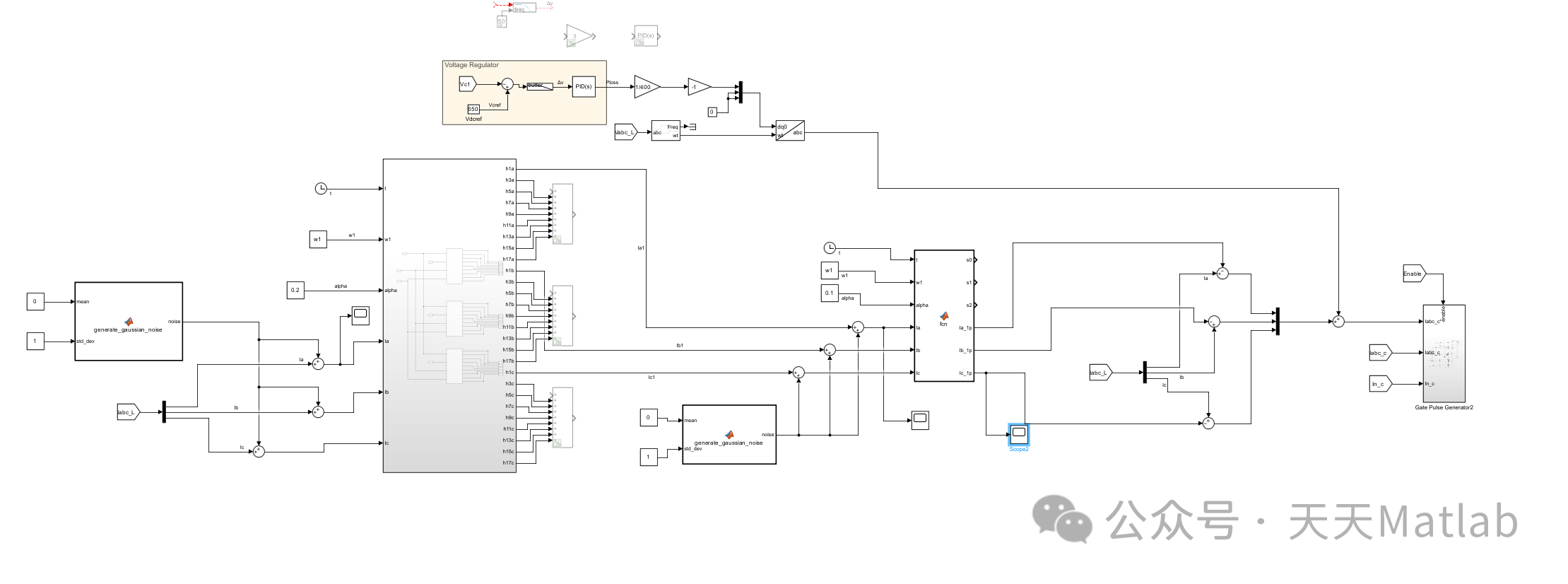Select the clock block feeding the harmonic subsystem's t input
The width and height of the screenshot is (1568, 584).
click(321, 188)
